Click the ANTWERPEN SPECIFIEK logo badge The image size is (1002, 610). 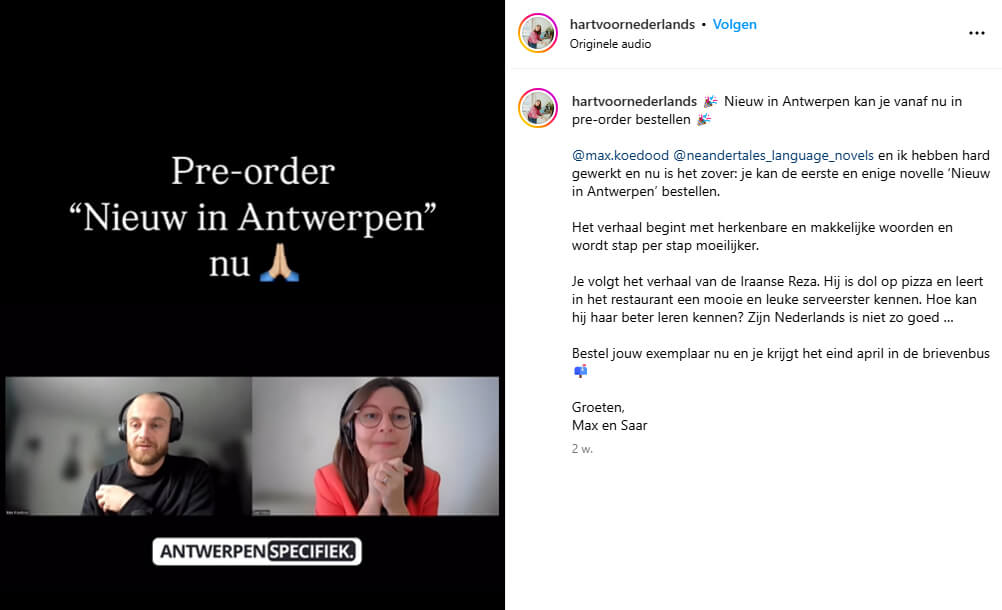(x=257, y=551)
